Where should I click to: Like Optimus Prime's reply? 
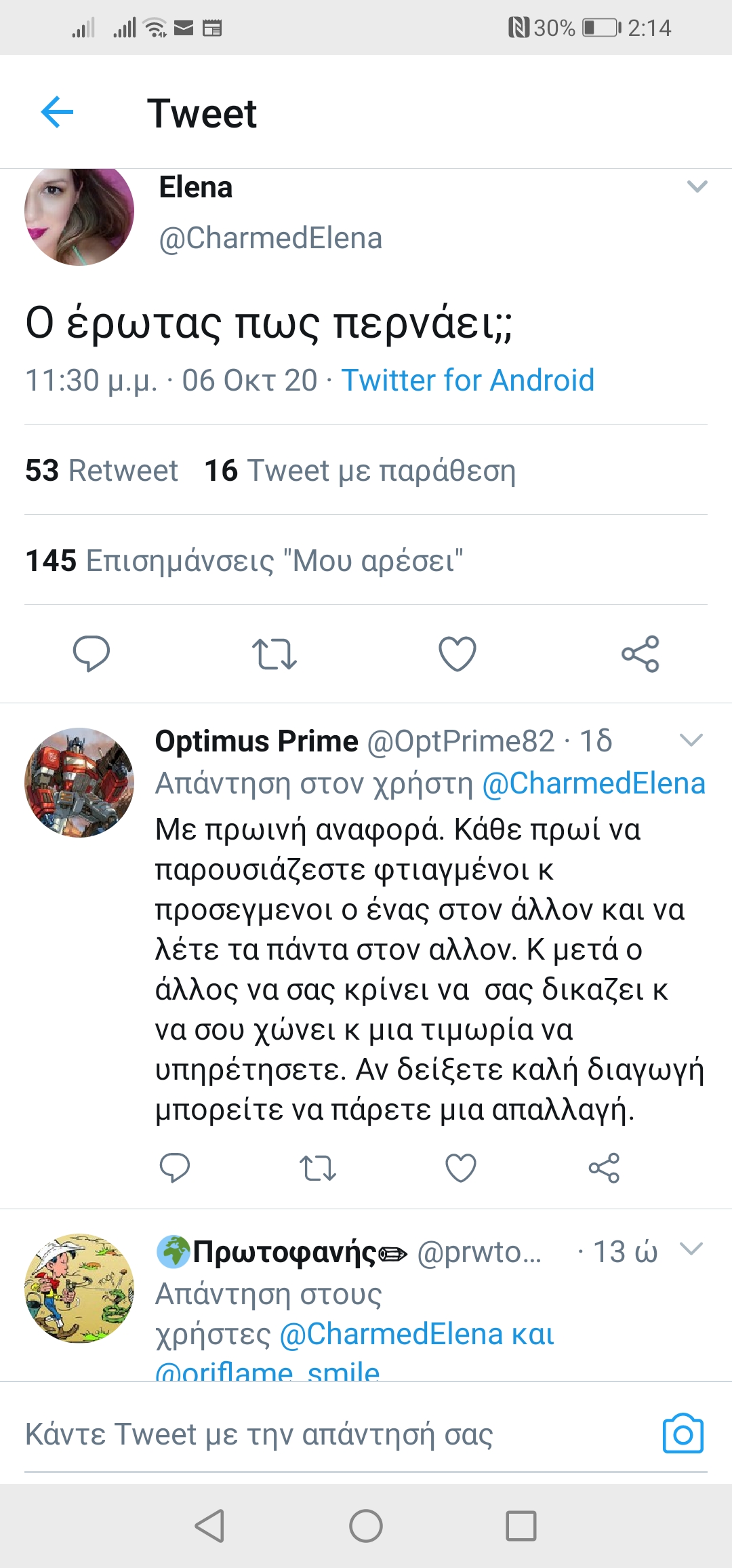point(461,1168)
